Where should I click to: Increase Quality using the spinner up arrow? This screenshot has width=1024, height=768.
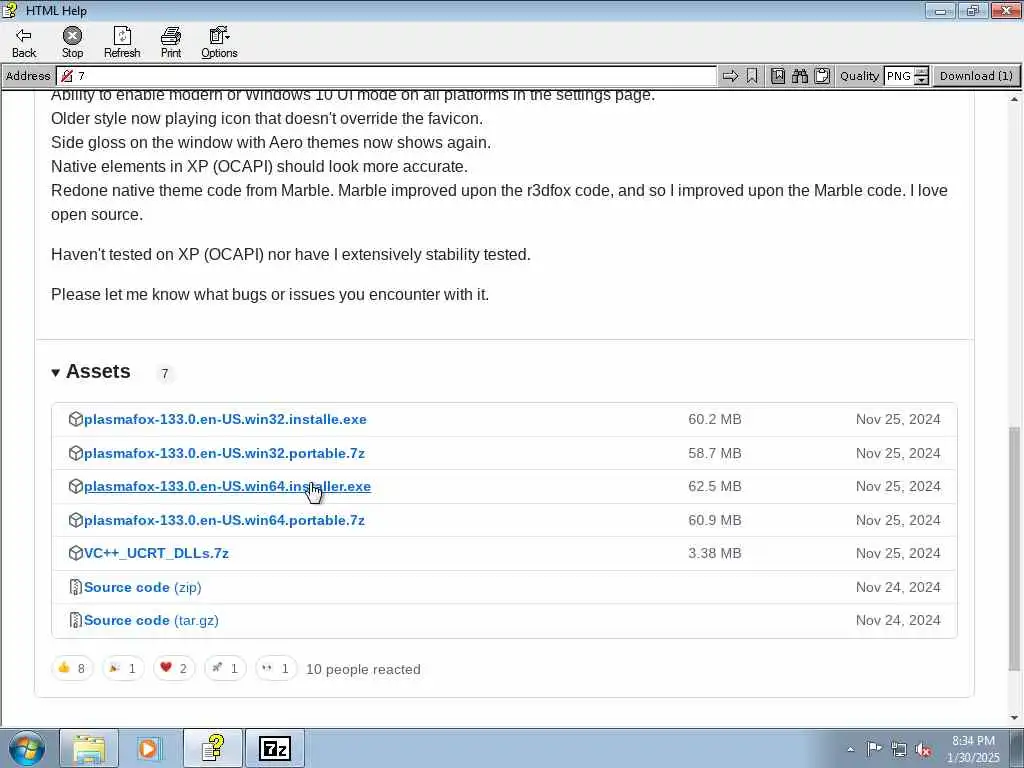pyautogui.click(x=921, y=72)
